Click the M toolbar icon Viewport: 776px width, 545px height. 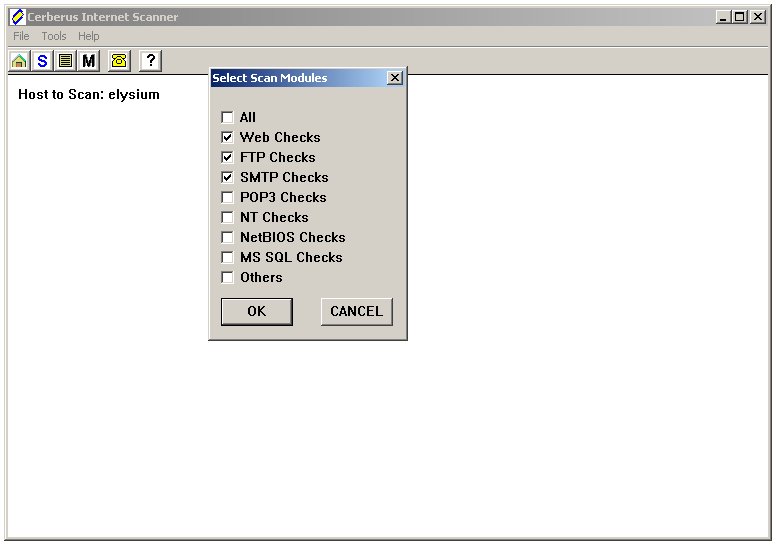89,61
